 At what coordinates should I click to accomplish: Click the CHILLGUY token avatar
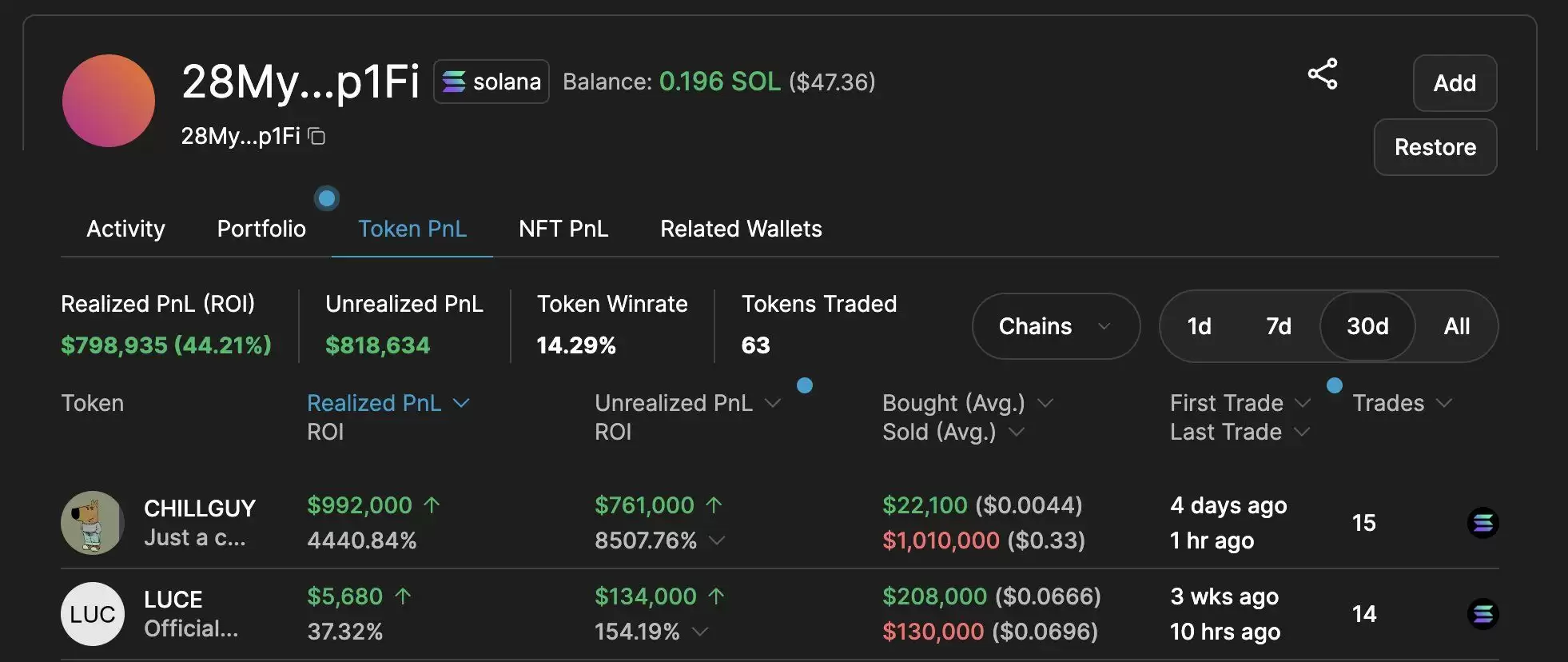click(x=93, y=523)
